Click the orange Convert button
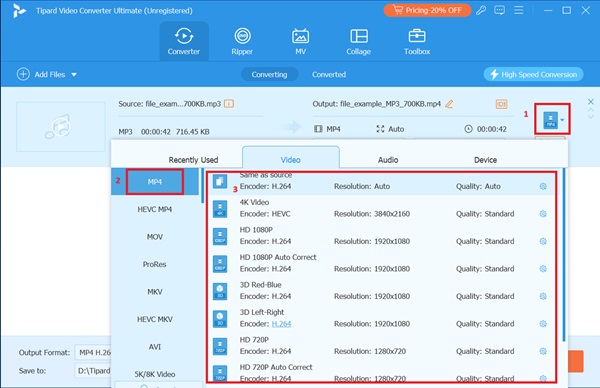Viewport: 600px width, 388px height. [x=576, y=361]
